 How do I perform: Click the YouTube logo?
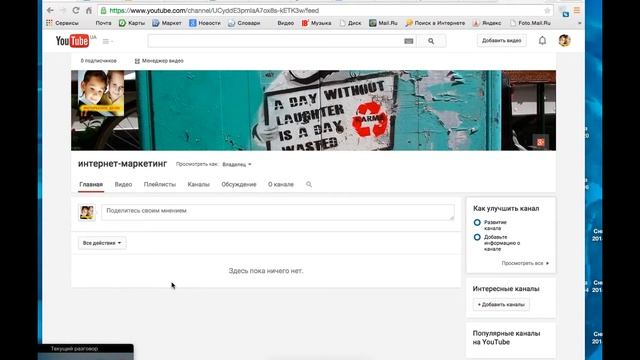(73, 41)
